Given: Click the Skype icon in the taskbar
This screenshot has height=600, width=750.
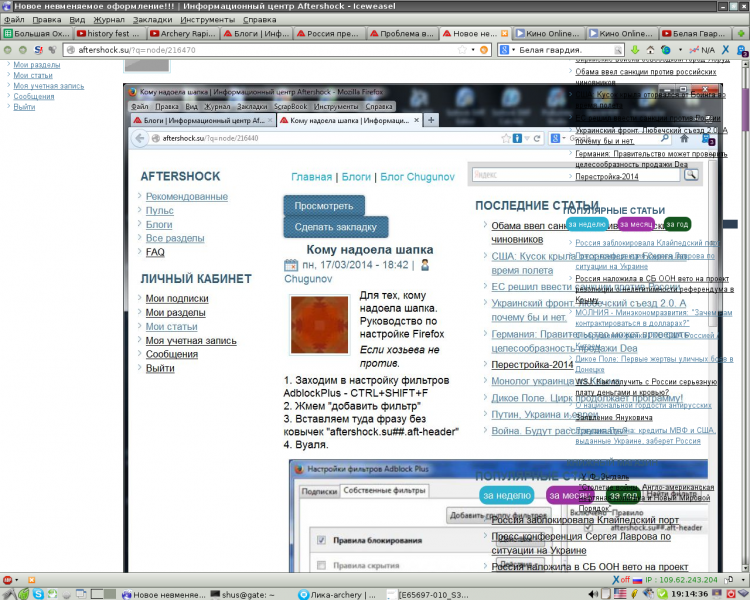Looking at the screenshot, I should point(37,594).
